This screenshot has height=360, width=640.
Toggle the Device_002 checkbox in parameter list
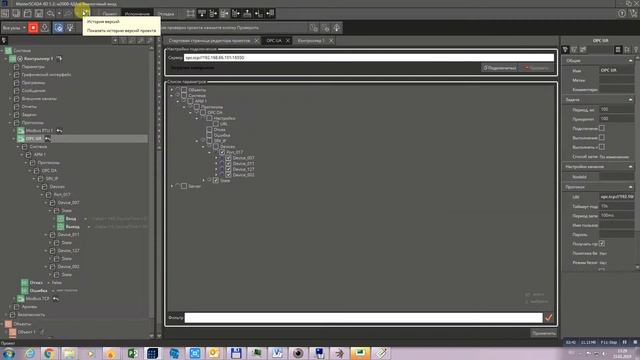coord(228,175)
